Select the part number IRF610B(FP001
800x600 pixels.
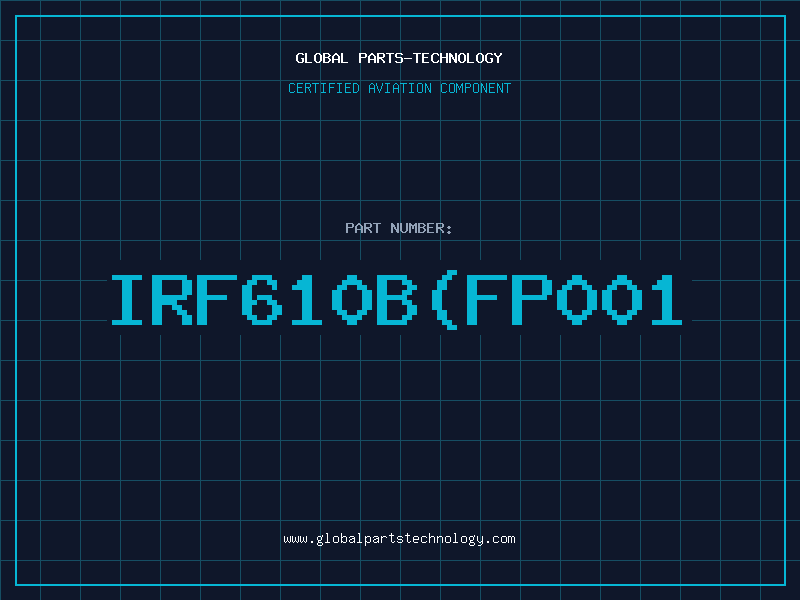tap(397, 301)
